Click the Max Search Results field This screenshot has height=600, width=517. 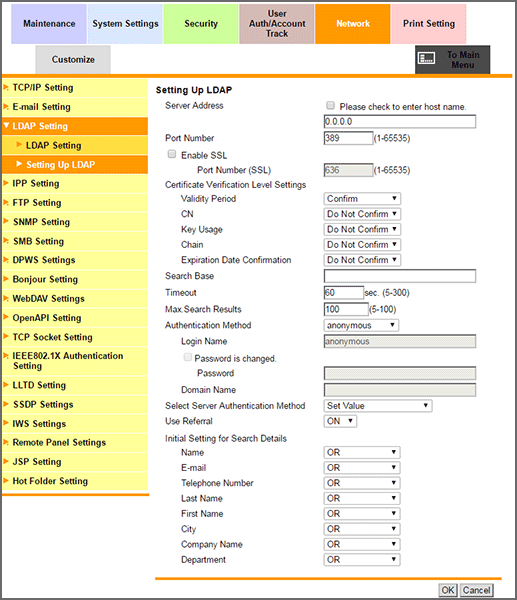pos(346,309)
